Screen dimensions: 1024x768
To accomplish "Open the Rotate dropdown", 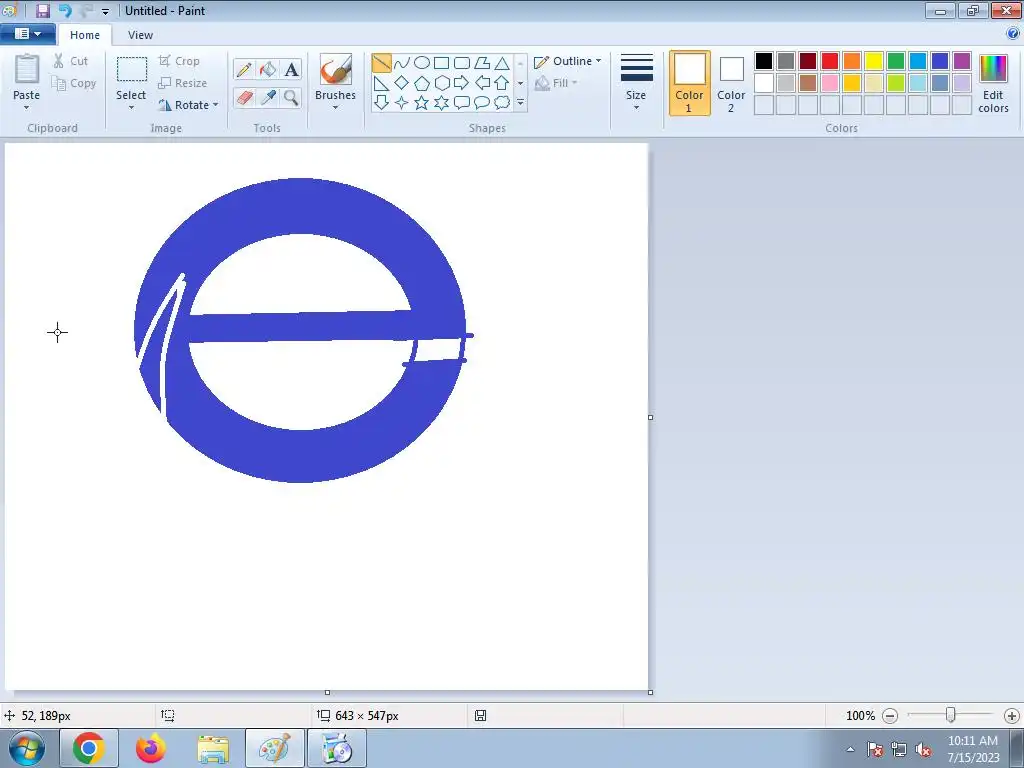I will (x=188, y=104).
